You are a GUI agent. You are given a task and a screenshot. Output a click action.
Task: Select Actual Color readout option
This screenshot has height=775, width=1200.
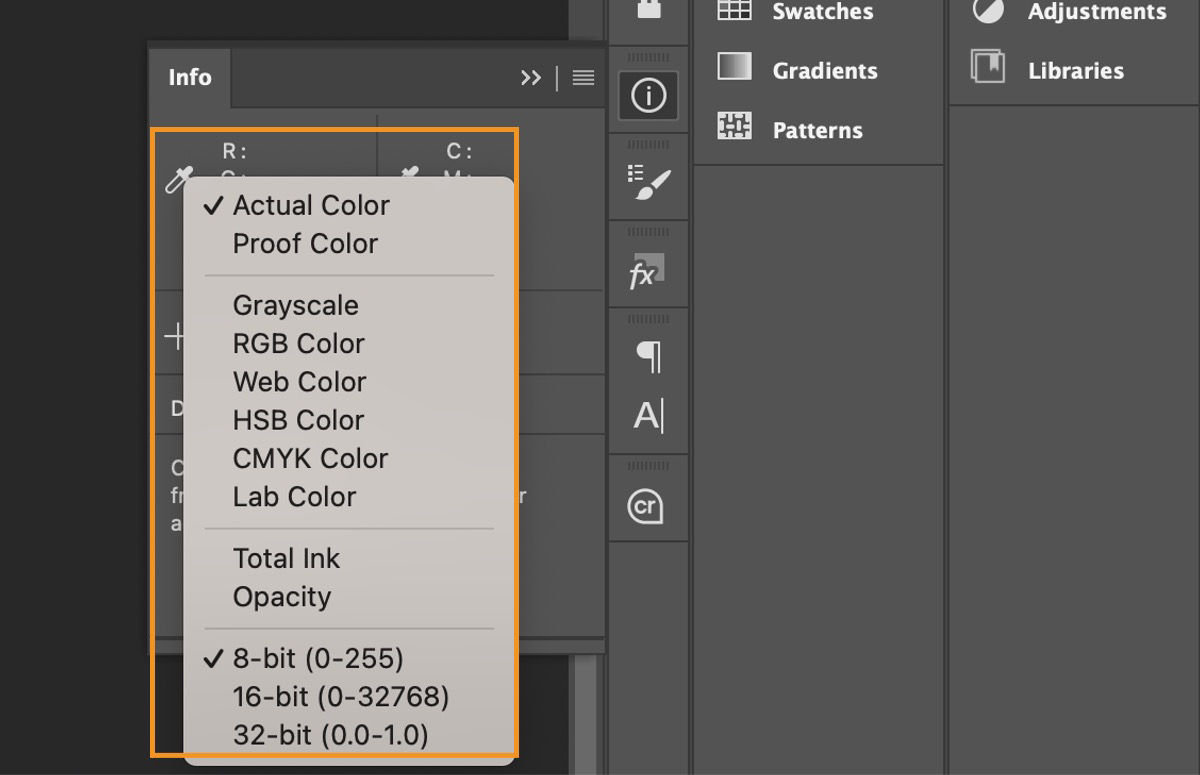click(311, 206)
